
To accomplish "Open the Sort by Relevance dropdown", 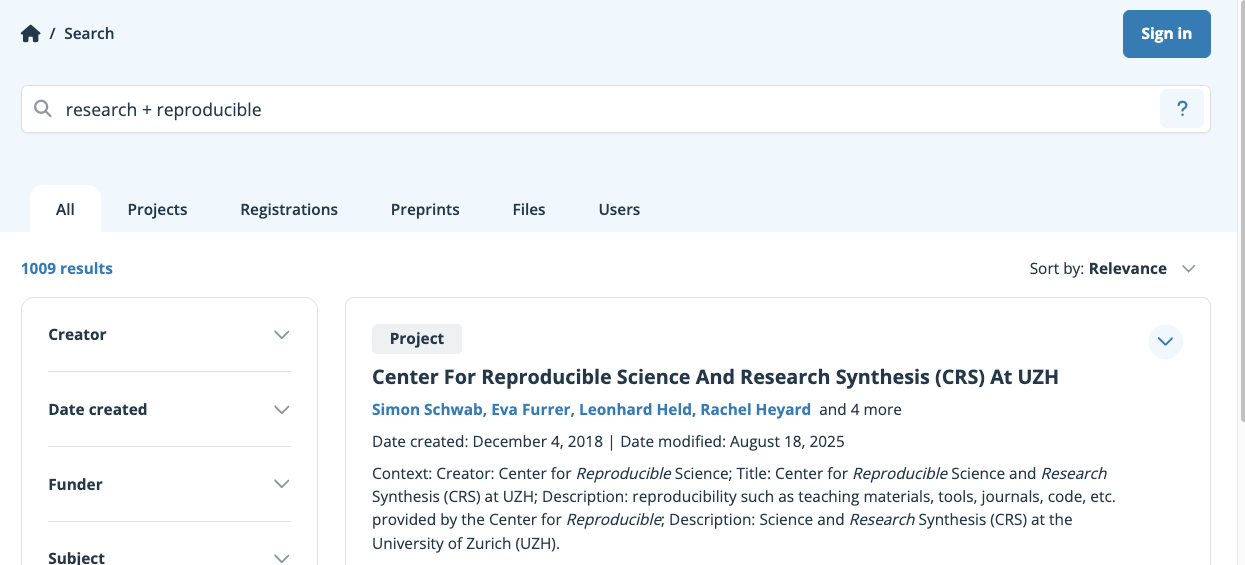I will pos(1113,269).
